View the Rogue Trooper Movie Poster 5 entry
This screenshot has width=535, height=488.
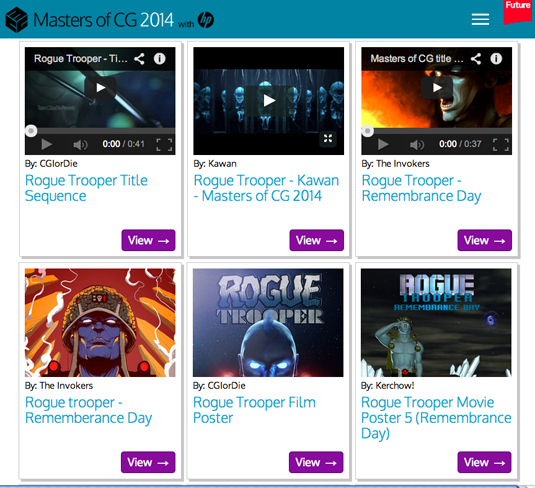coord(485,462)
